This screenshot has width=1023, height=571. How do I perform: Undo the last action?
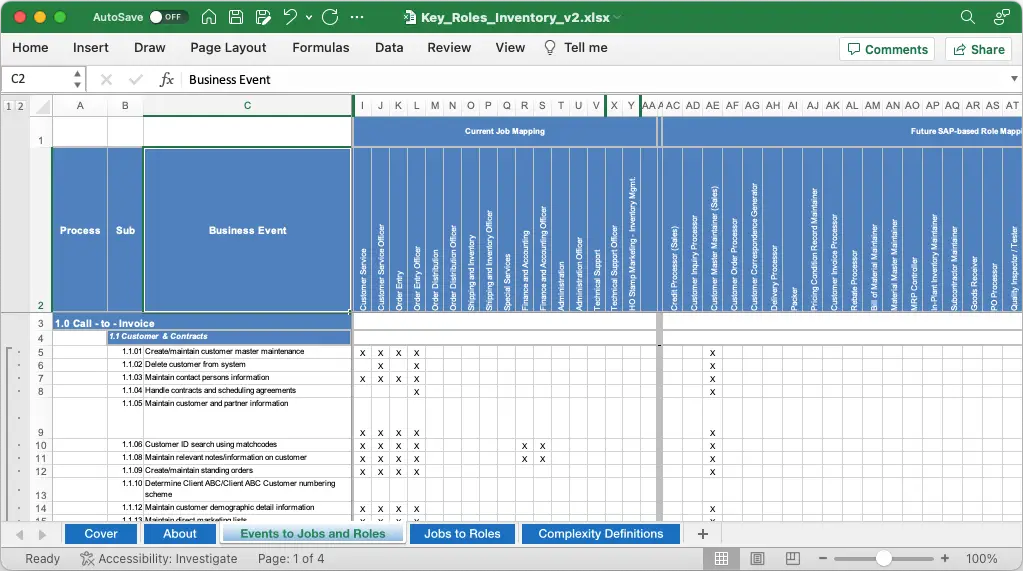(x=290, y=17)
